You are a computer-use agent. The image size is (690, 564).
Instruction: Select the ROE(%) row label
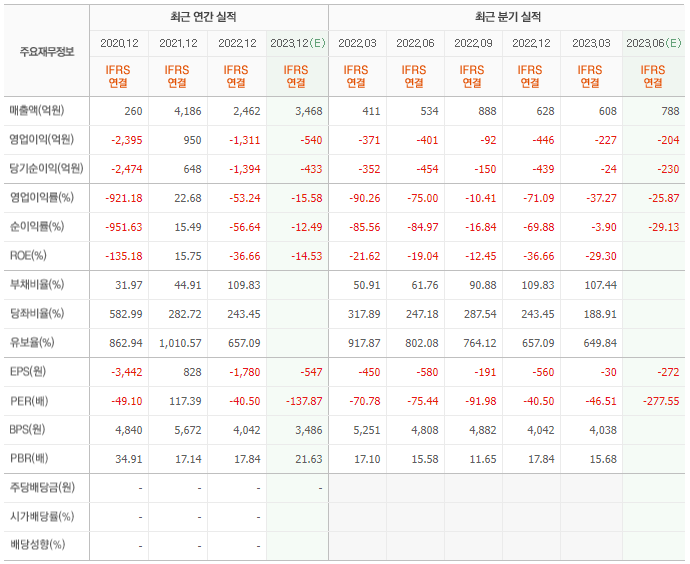click(x=28, y=256)
